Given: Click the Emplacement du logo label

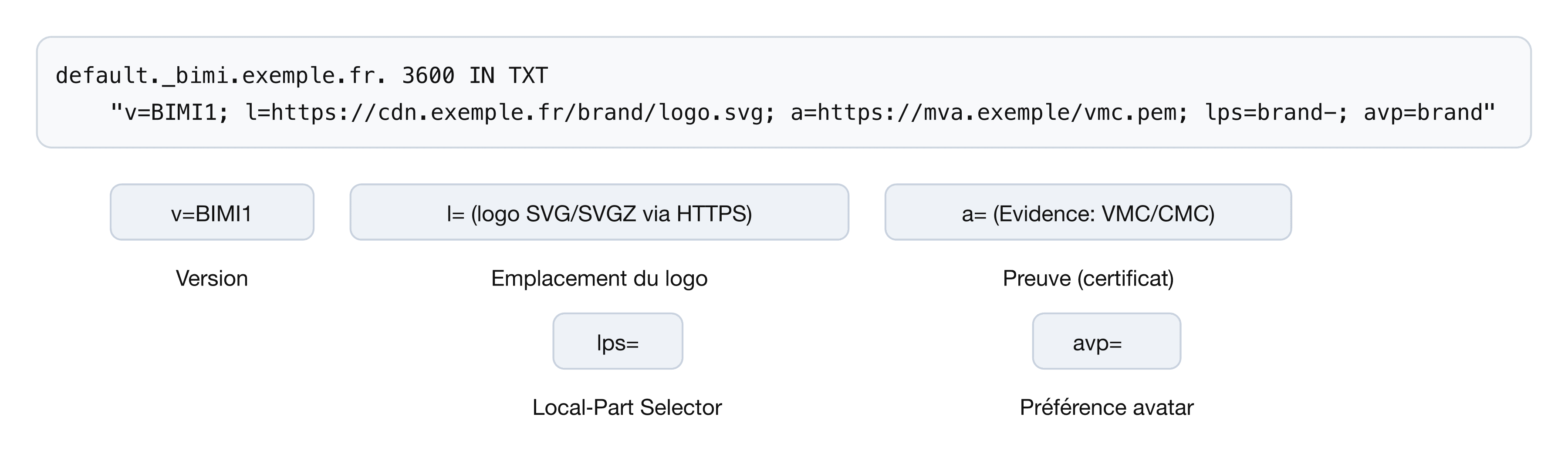Looking at the screenshot, I should (x=599, y=279).
